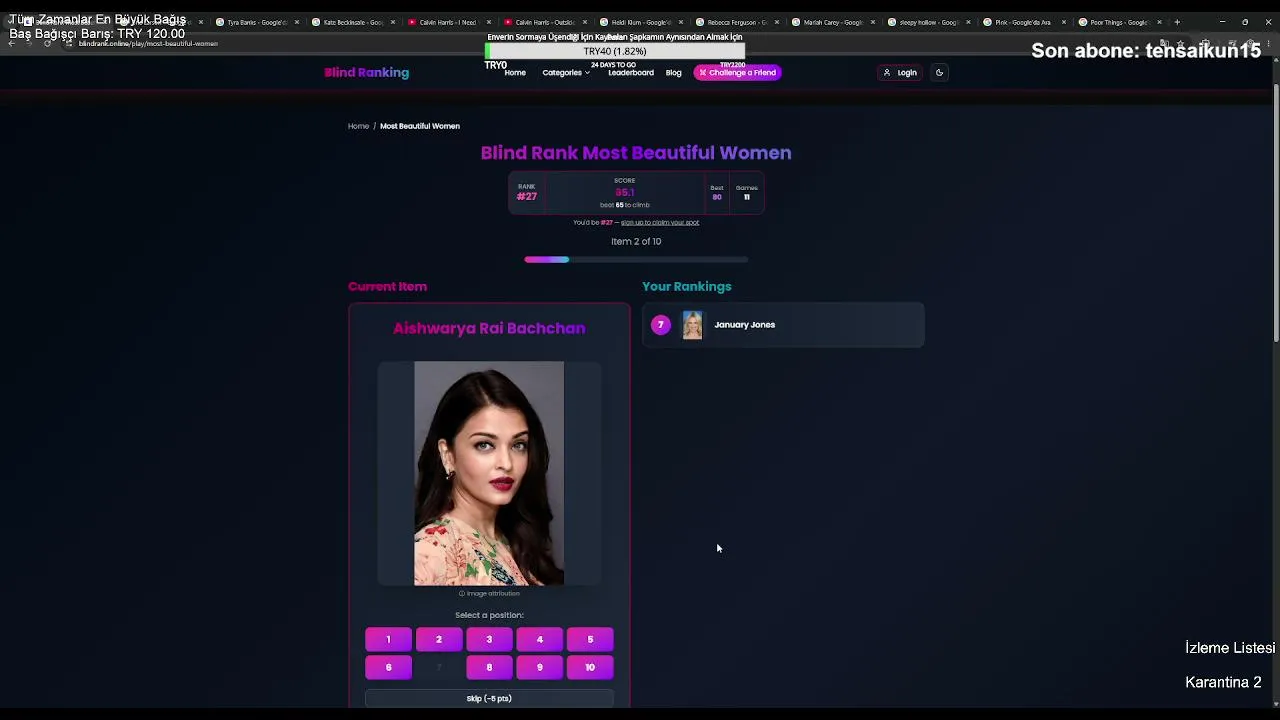Click the item progress bar
Image resolution: width=1280 pixels, height=720 pixels.
point(636,260)
